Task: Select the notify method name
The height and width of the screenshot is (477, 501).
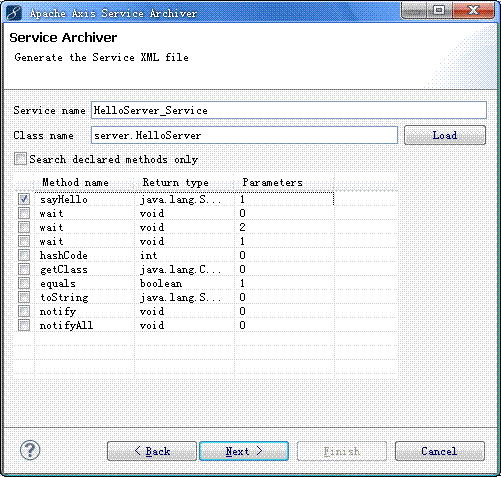Action: click(58, 311)
